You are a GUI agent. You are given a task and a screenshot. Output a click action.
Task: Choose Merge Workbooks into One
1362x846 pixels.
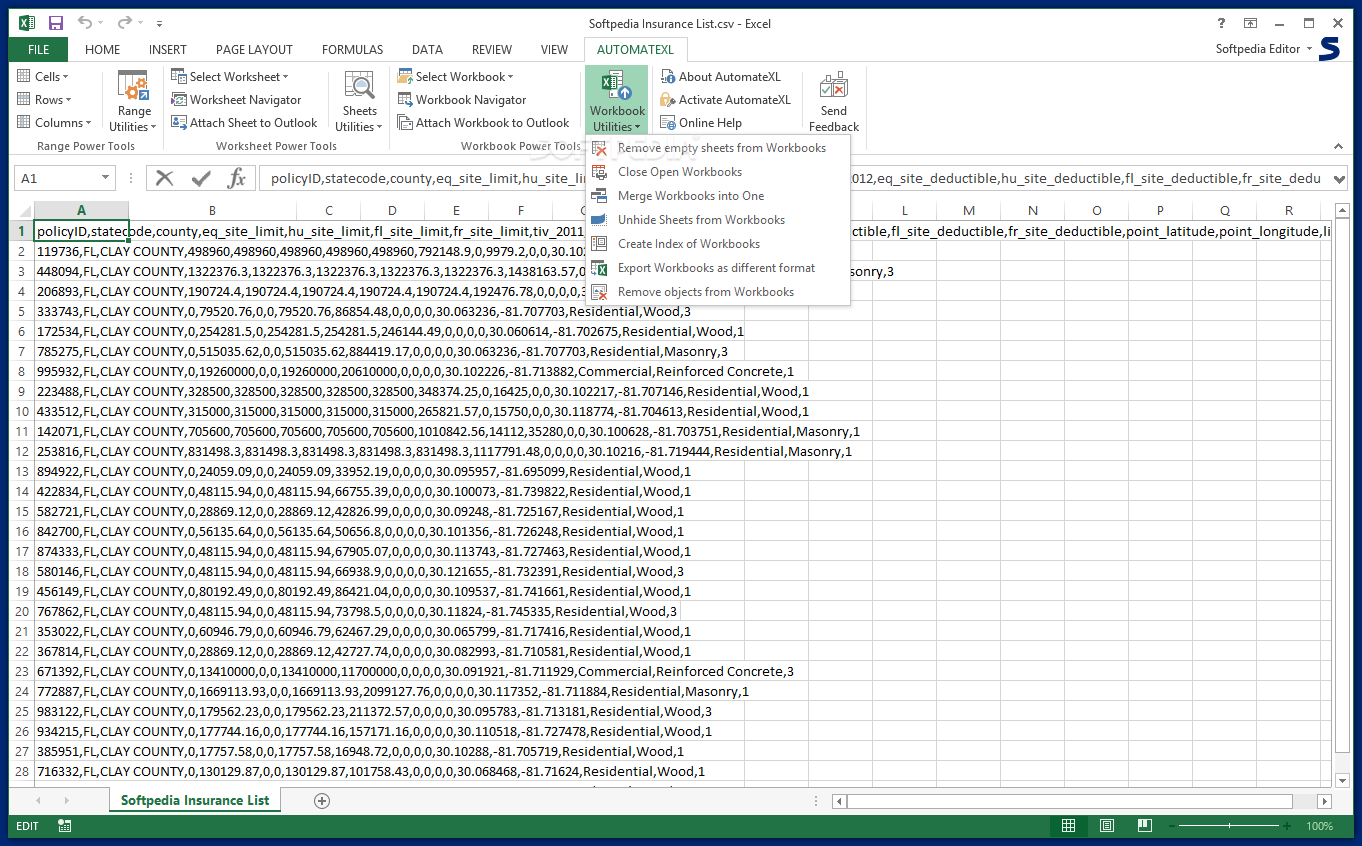717,196
